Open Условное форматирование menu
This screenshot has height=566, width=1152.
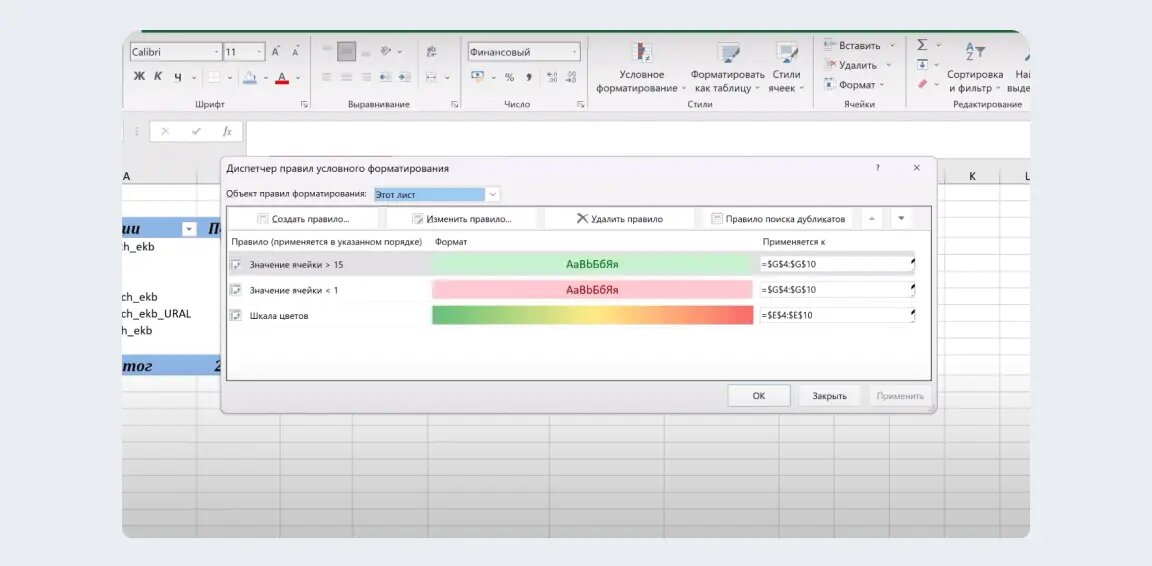click(641, 68)
